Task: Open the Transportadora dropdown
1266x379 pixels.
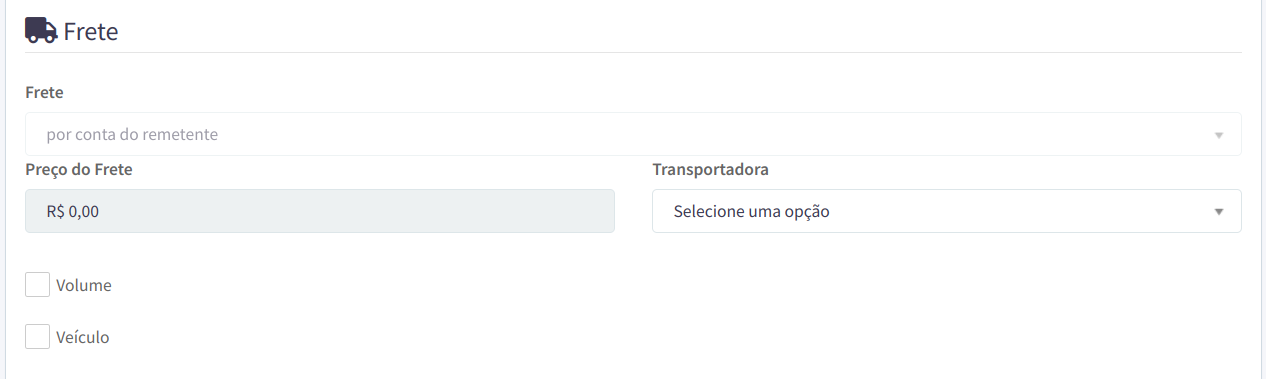Action: pyautogui.click(x=947, y=211)
